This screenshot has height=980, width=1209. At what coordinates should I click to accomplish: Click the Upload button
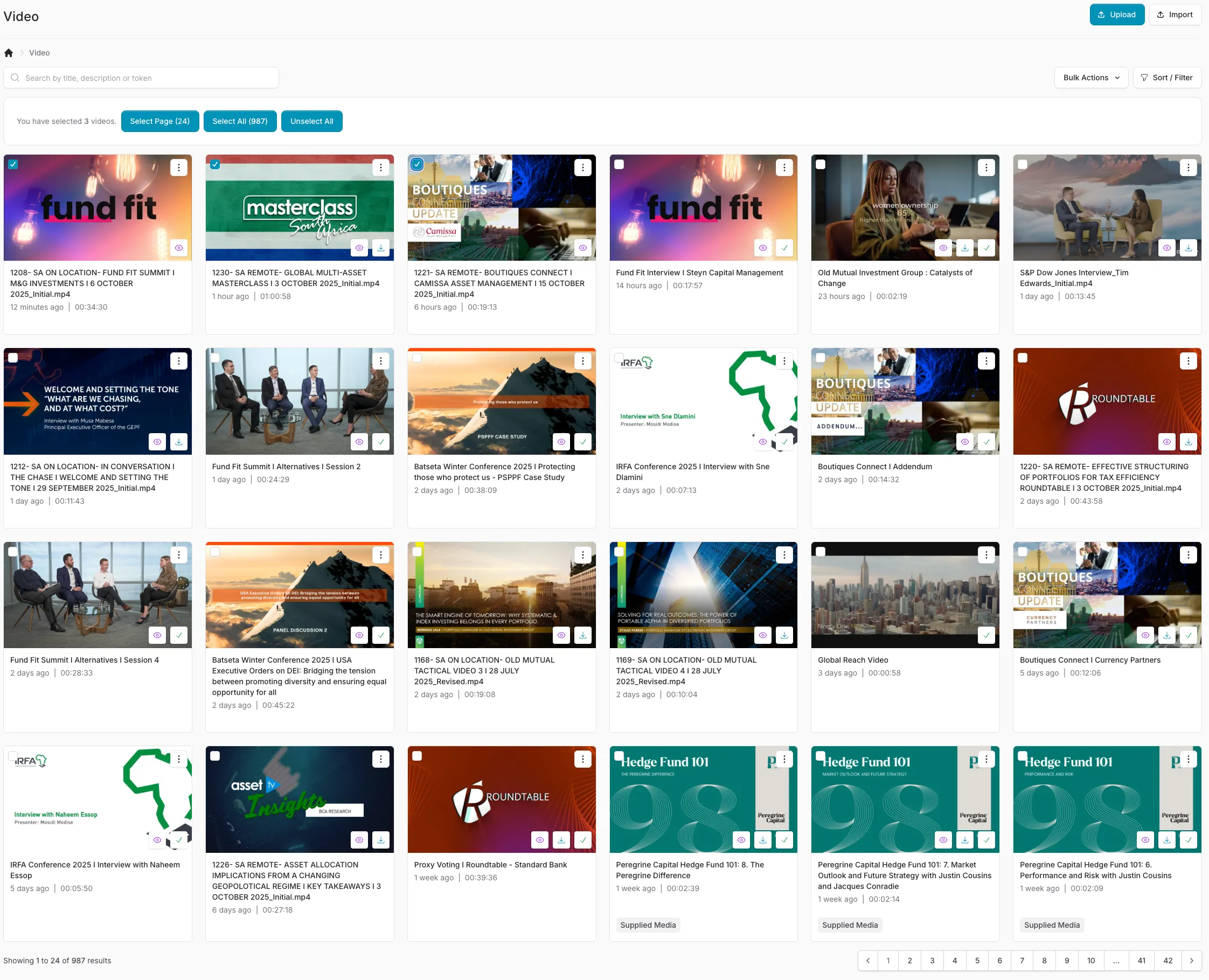(1116, 15)
